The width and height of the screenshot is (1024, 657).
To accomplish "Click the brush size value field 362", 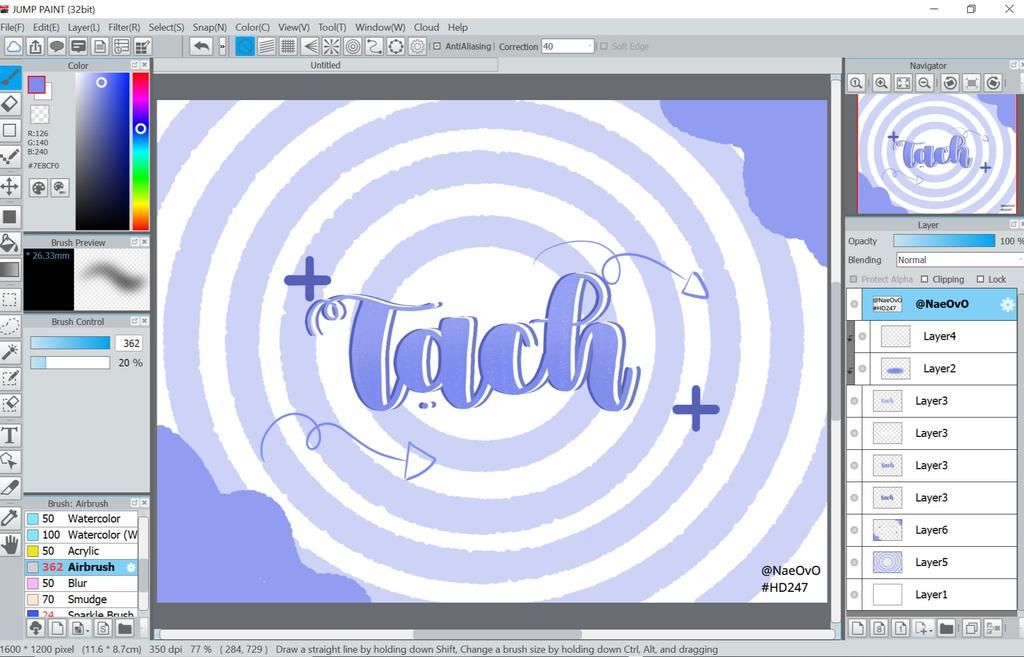I will tap(130, 344).
